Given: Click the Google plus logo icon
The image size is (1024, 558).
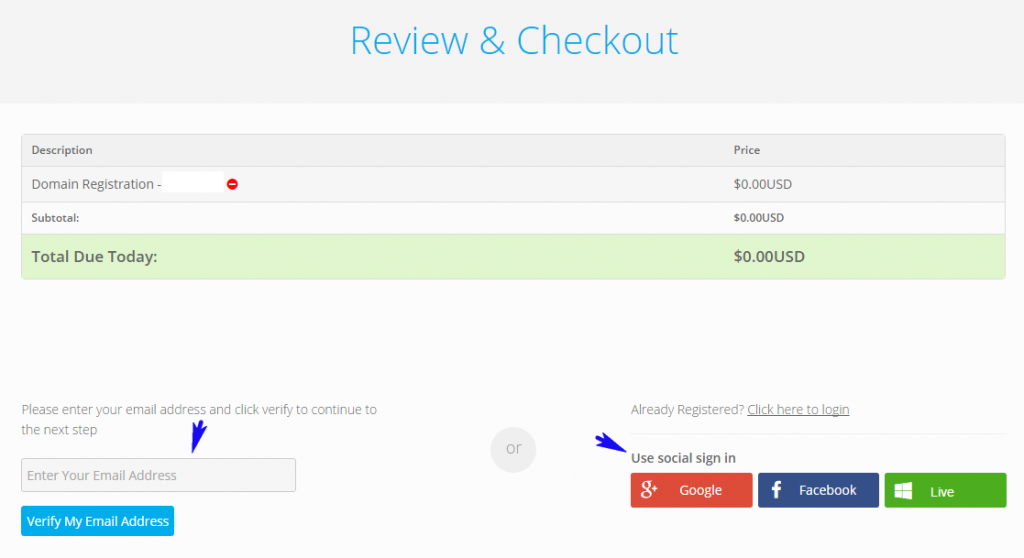Looking at the screenshot, I should 648,490.
